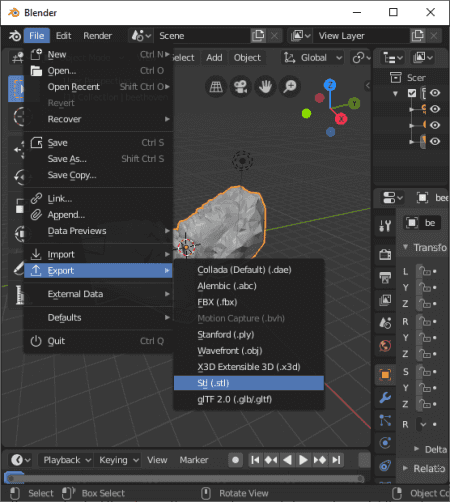Open view layer browse dropdown
The height and width of the screenshot is (502, 450).
(x=300, y=36)
